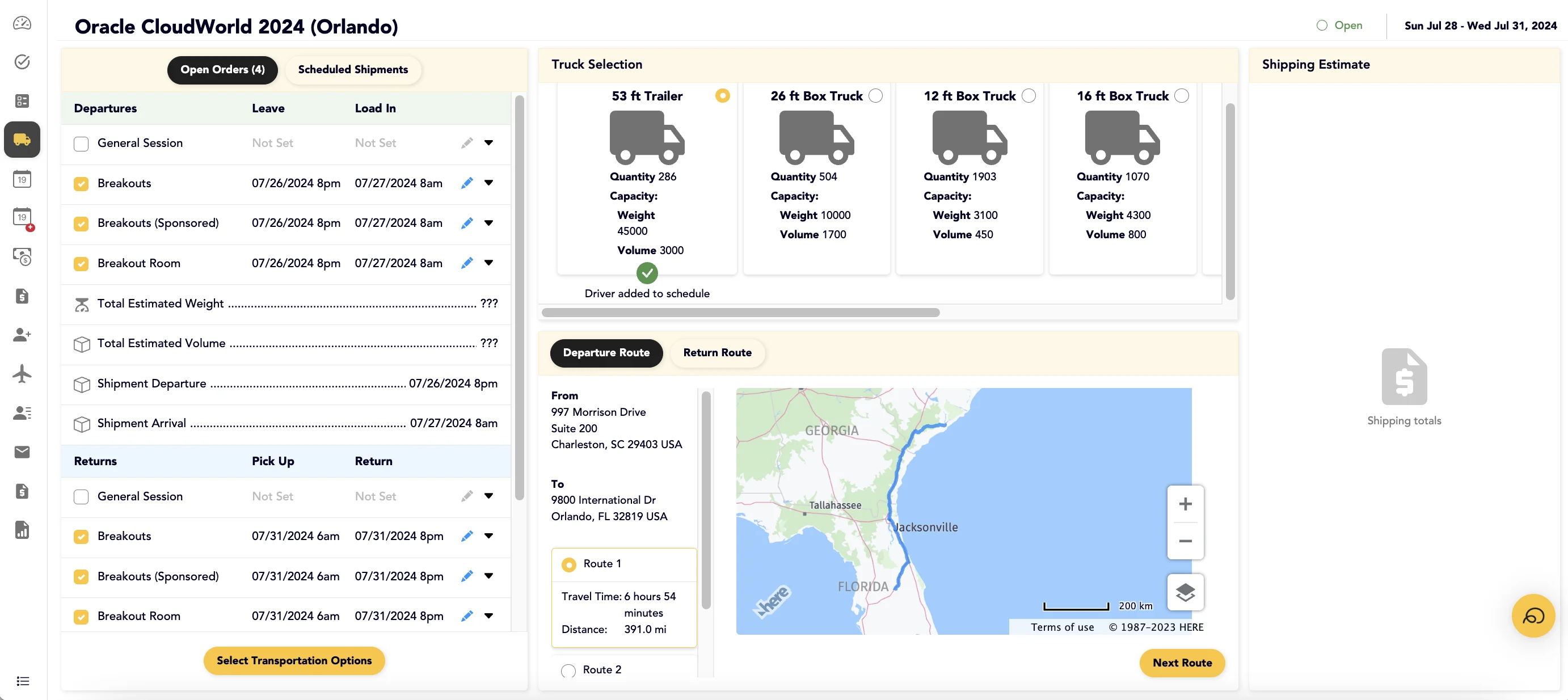Viewport: 1568px width, 700px height.
Task: Open the report chart sidebar icon
Action: pos(22,530)
